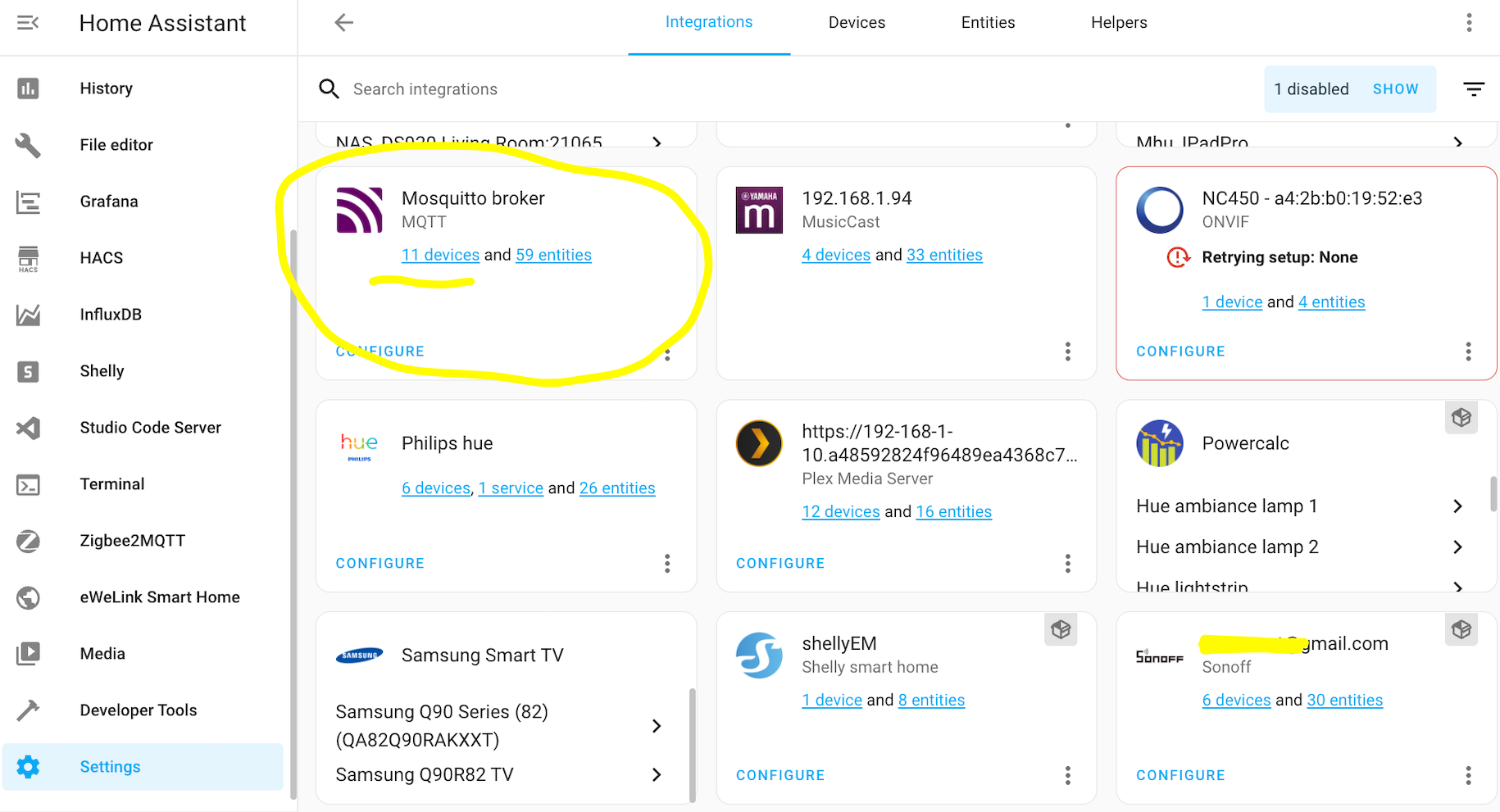Image resolution: width=1500 pixels, height=812 pixels.
Task: Collapse the sidebar using the hamburger menu icon
Action: click(x=28, y=23)
